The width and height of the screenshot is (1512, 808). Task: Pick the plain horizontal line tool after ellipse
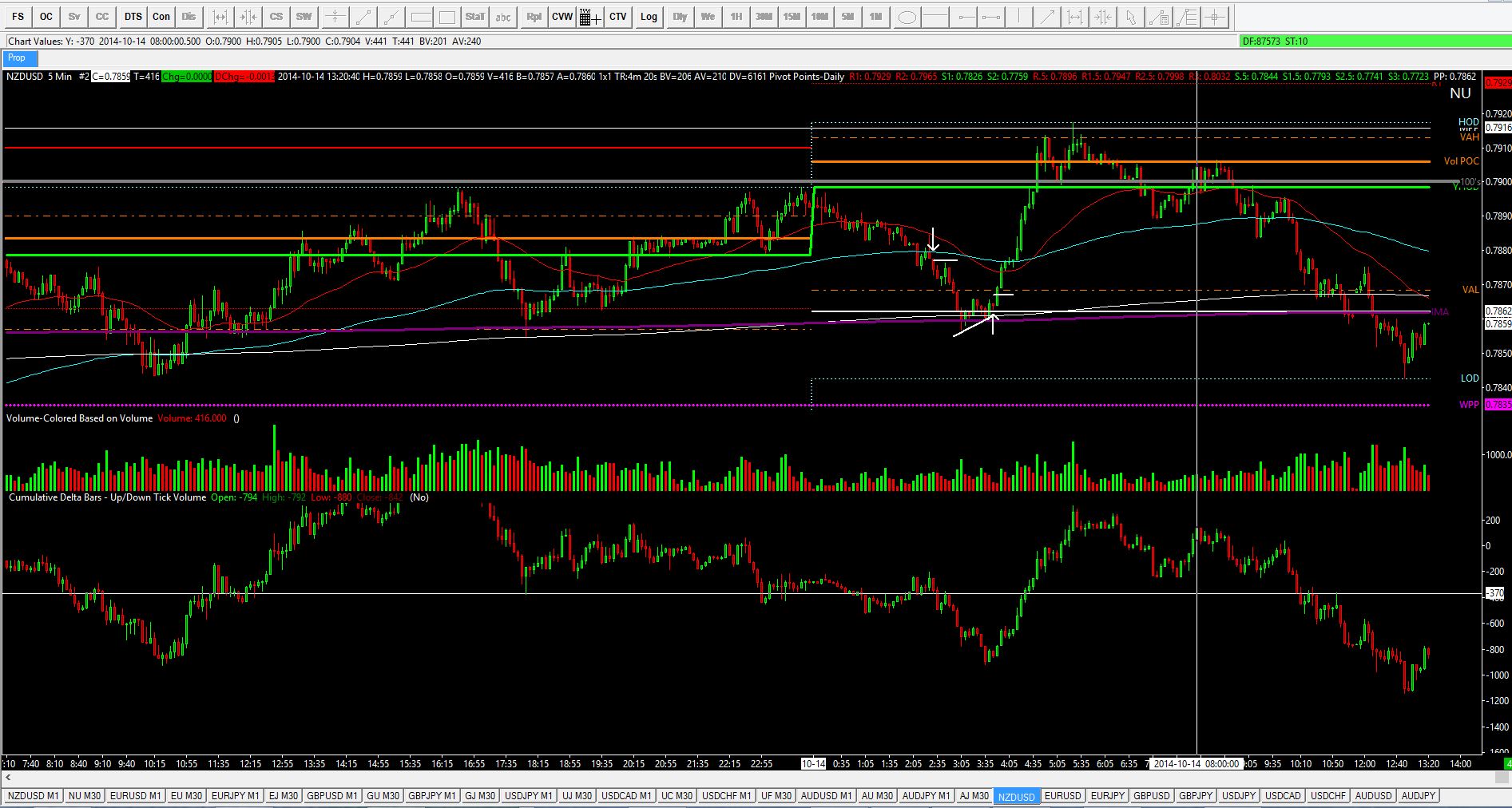click(x=935, y=17)
